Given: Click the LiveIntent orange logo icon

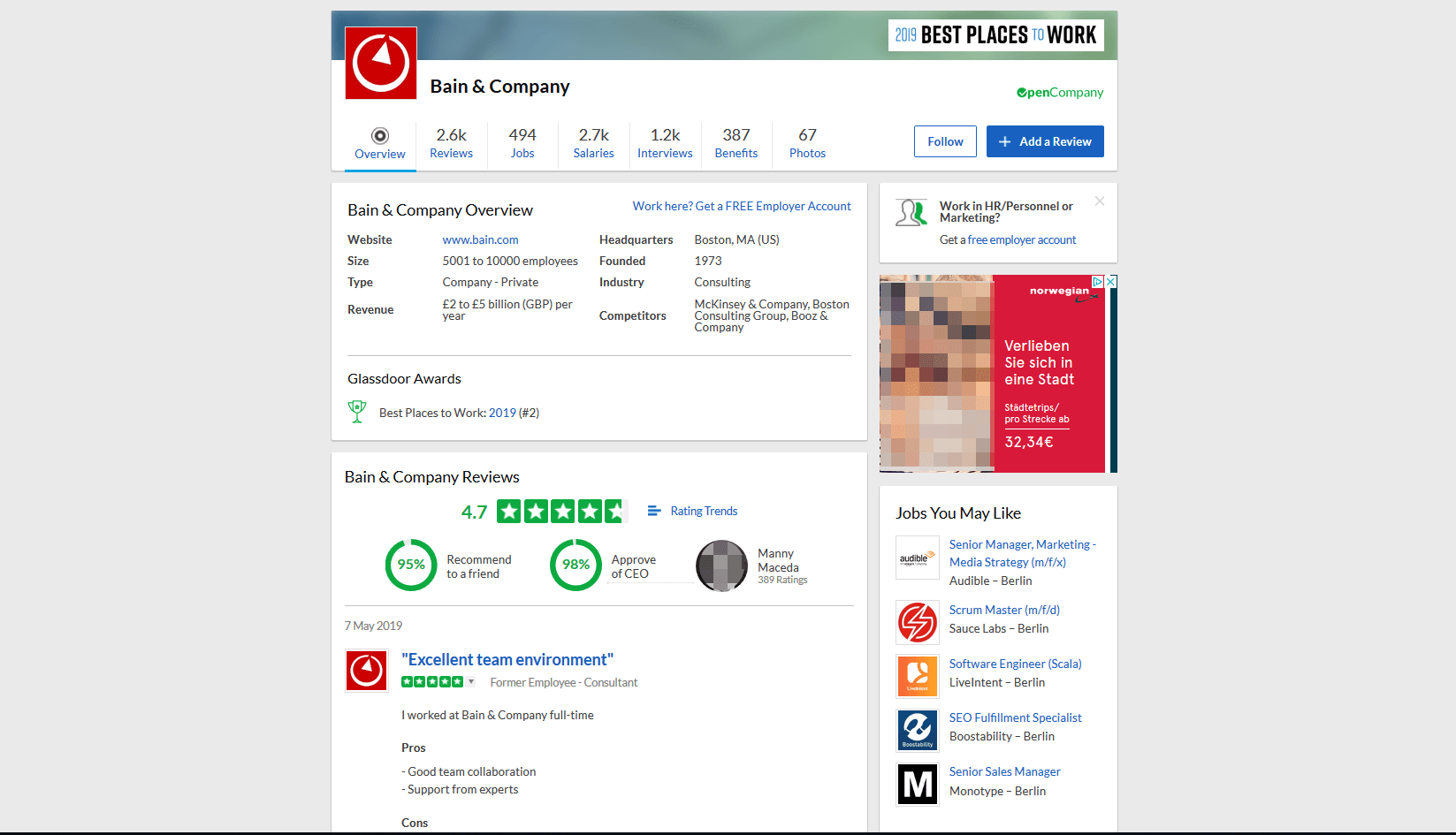Looking at the screenshot, I should 917,676.
